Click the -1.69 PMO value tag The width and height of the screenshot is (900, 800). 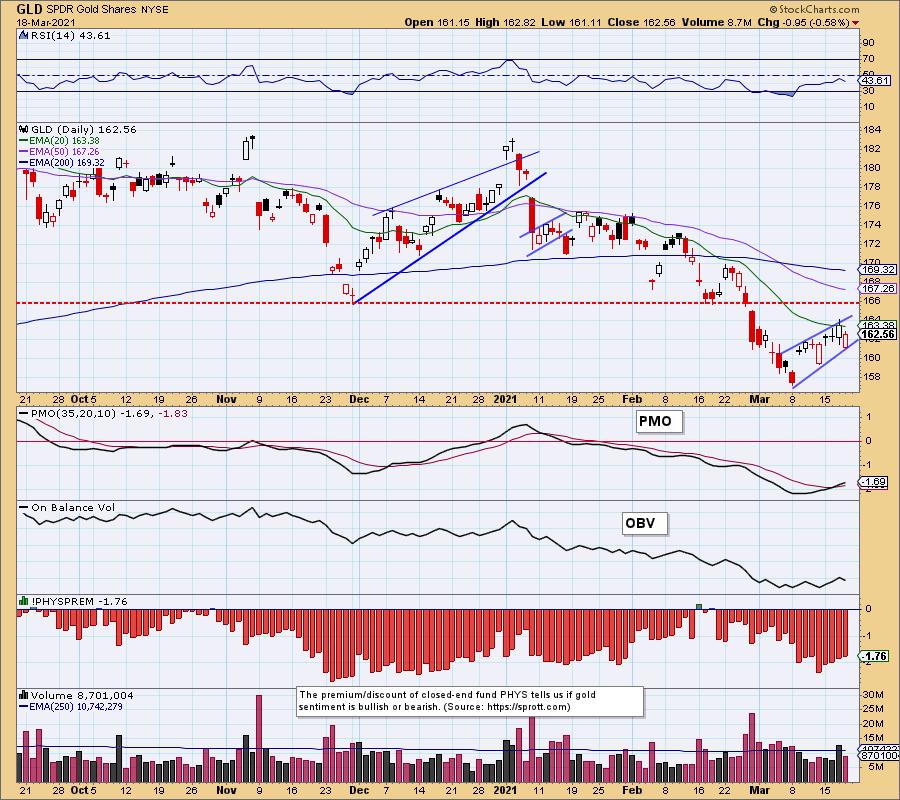(x=874, y=482)
